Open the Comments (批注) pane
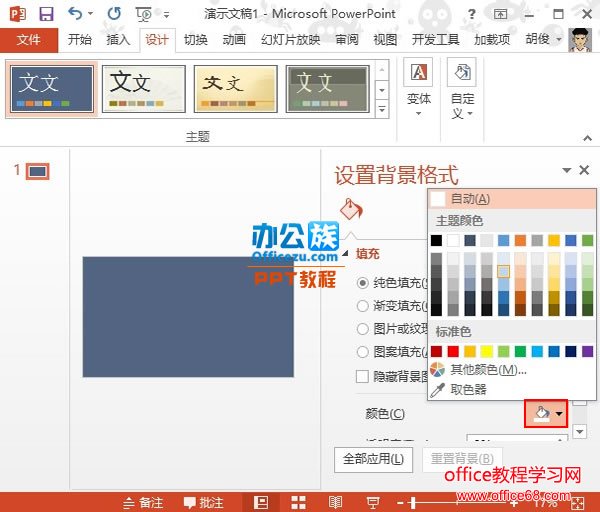Screen dimensions: 600x512 (x=203, y=502)
